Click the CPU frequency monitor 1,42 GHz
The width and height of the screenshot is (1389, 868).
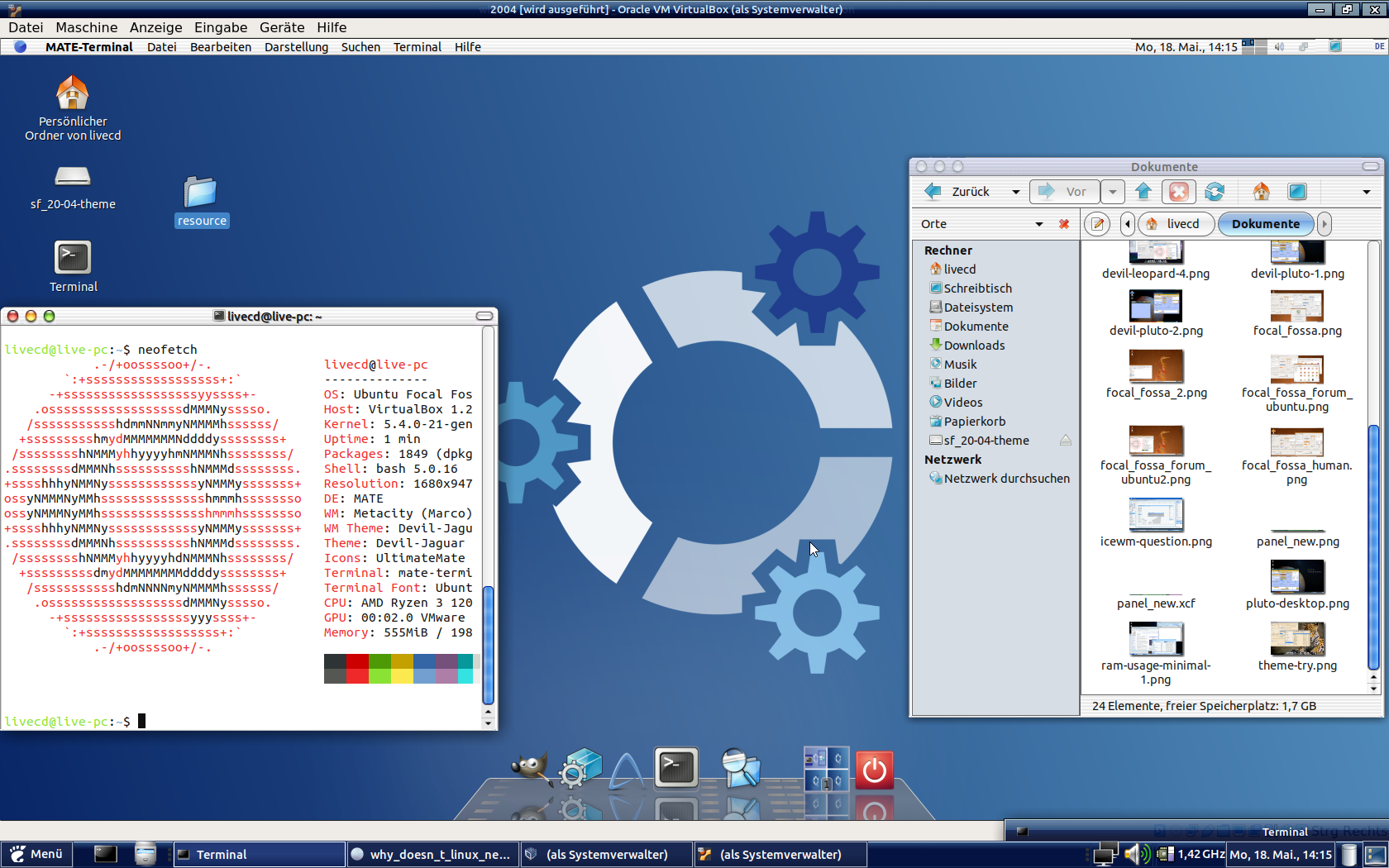click(x=1191, y=854)
